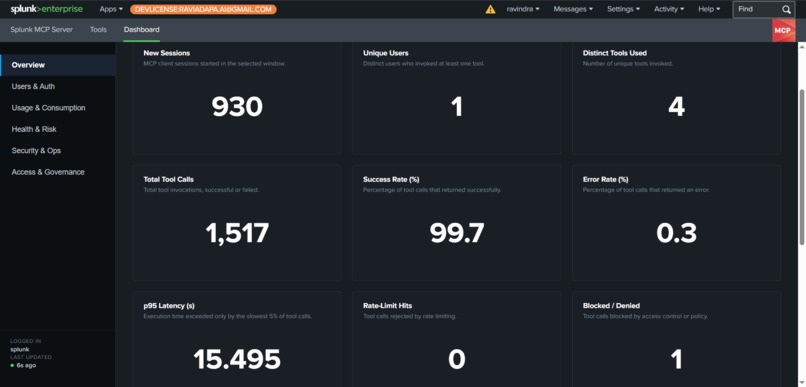Click the Rate-Limit Hits title
806x387 pixels.
tap(387, 306)
